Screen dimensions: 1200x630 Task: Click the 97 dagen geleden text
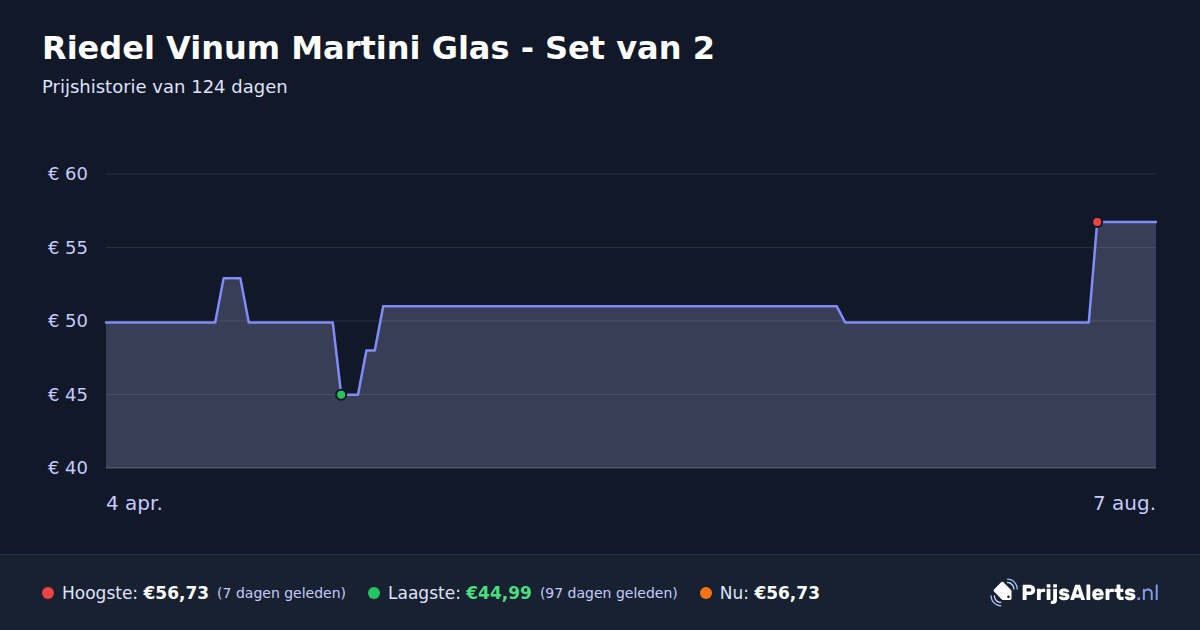609,594
